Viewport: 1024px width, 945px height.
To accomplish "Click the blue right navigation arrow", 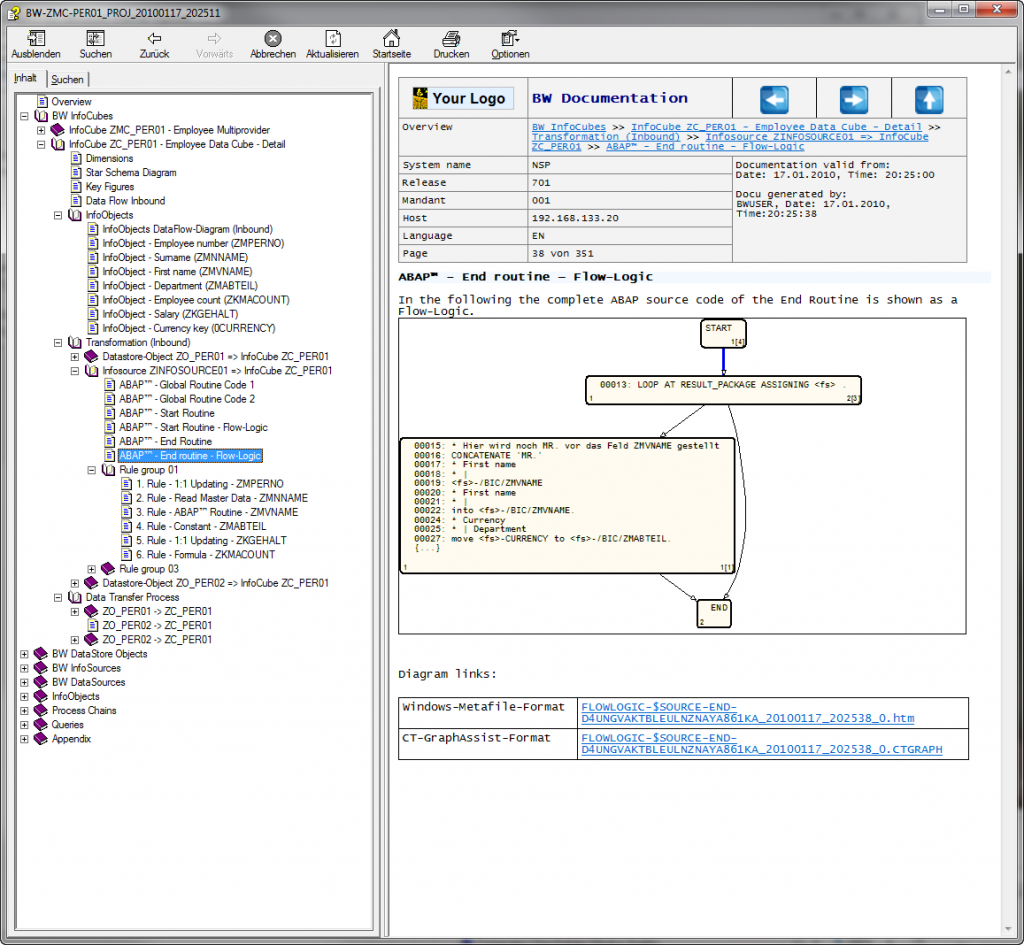I will click(852, 97).
